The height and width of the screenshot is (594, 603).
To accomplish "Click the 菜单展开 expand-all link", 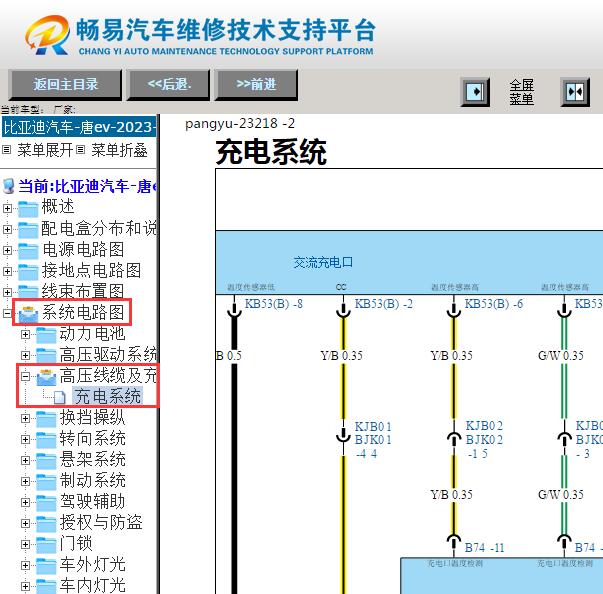I will pyautogui.click(x=45, y=150).
